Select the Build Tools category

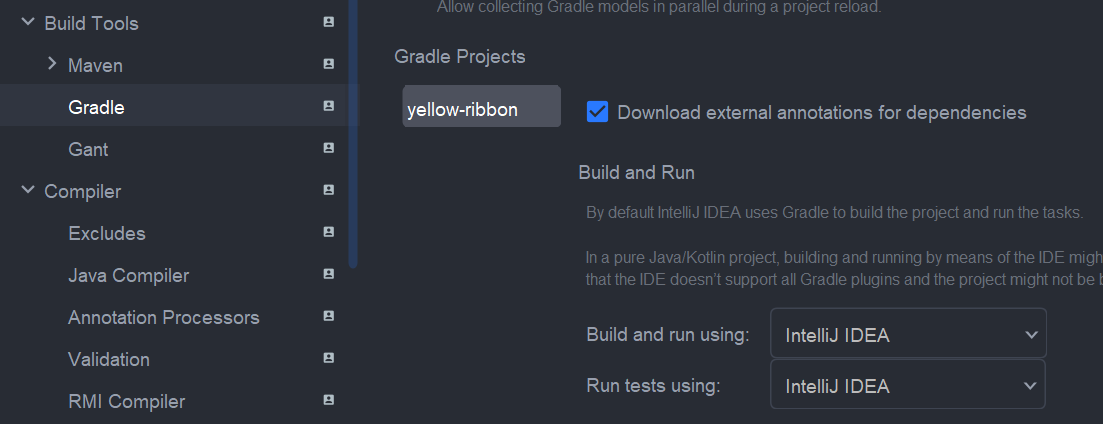pyautogui.click(x=91, y=23)
